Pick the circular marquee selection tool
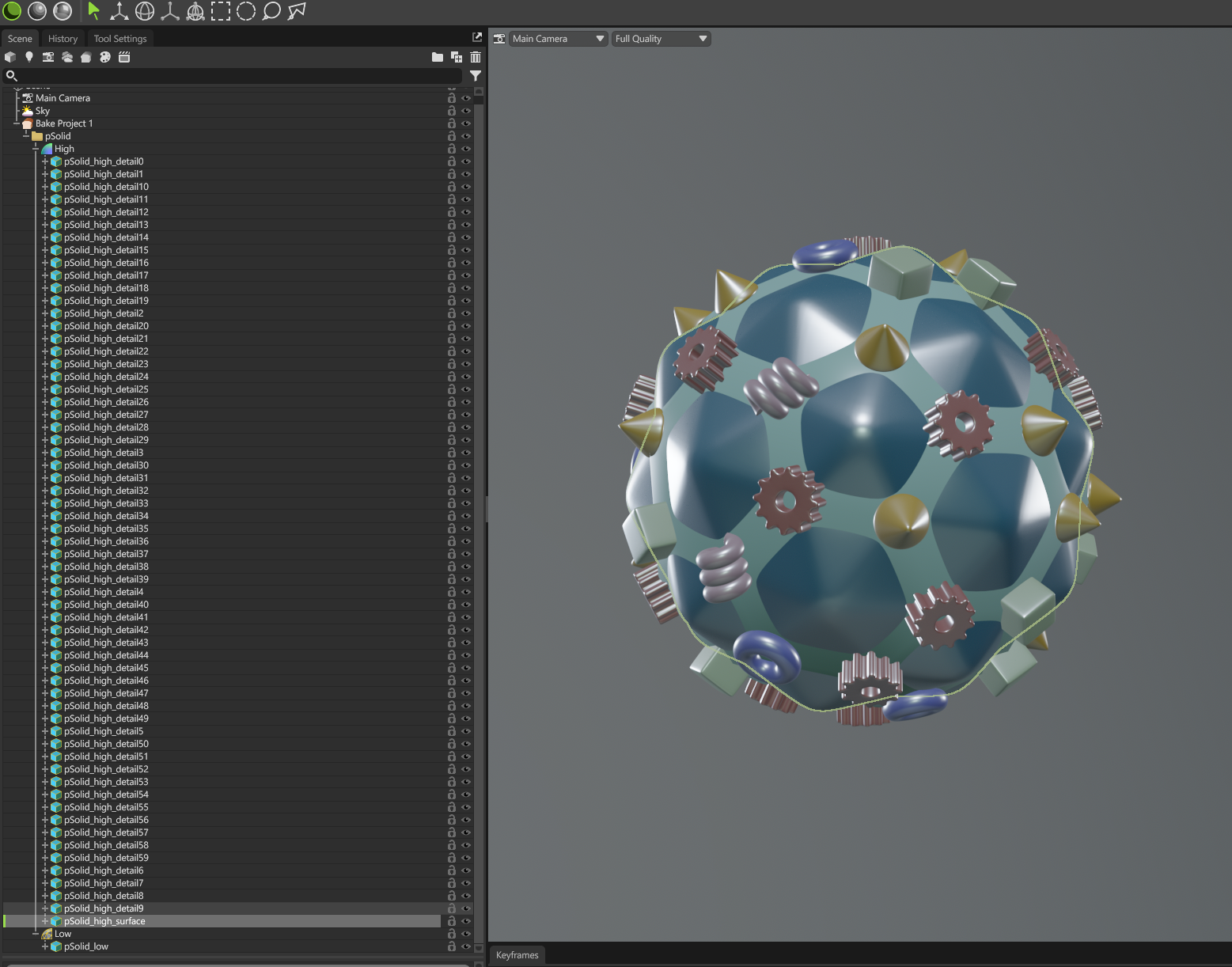Image resolution: width=1232 pixels, height=967 pixels. [x=246, y=11]
